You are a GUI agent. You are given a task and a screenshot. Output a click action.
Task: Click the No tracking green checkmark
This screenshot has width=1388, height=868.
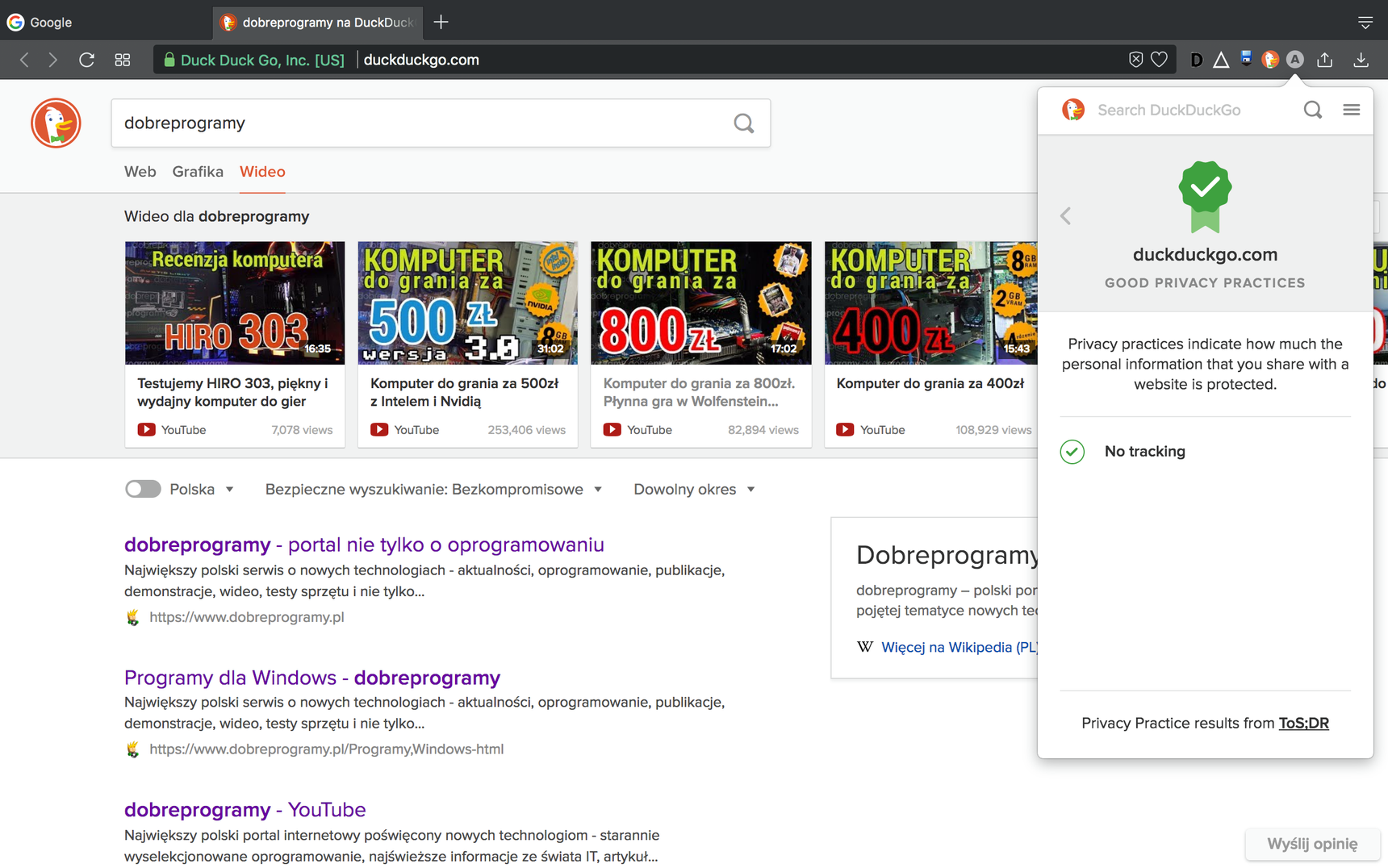coord(1072,451)
